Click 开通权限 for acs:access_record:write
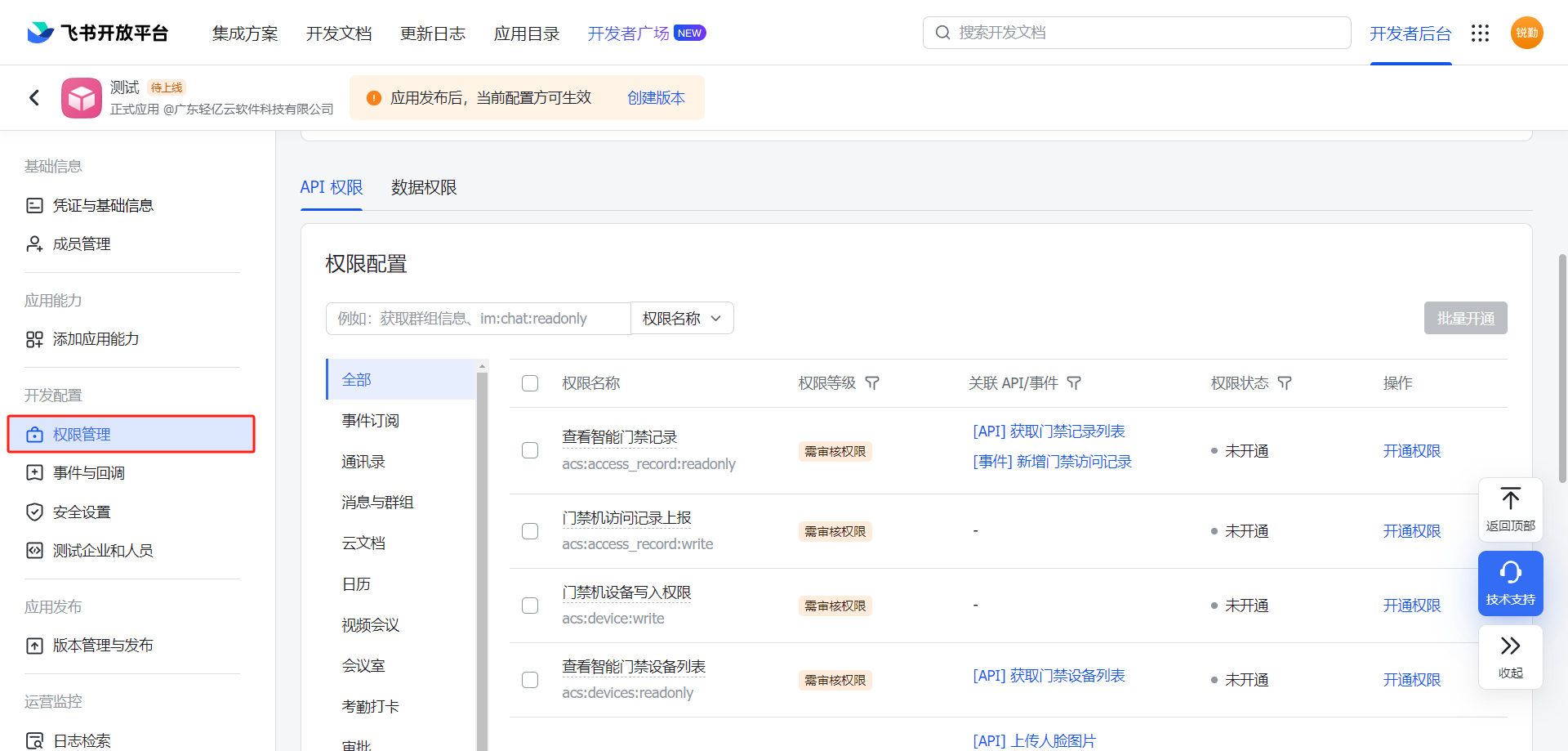This screenshot has width=1568, height=751. pyautogui.click(x=1412, y=531)
